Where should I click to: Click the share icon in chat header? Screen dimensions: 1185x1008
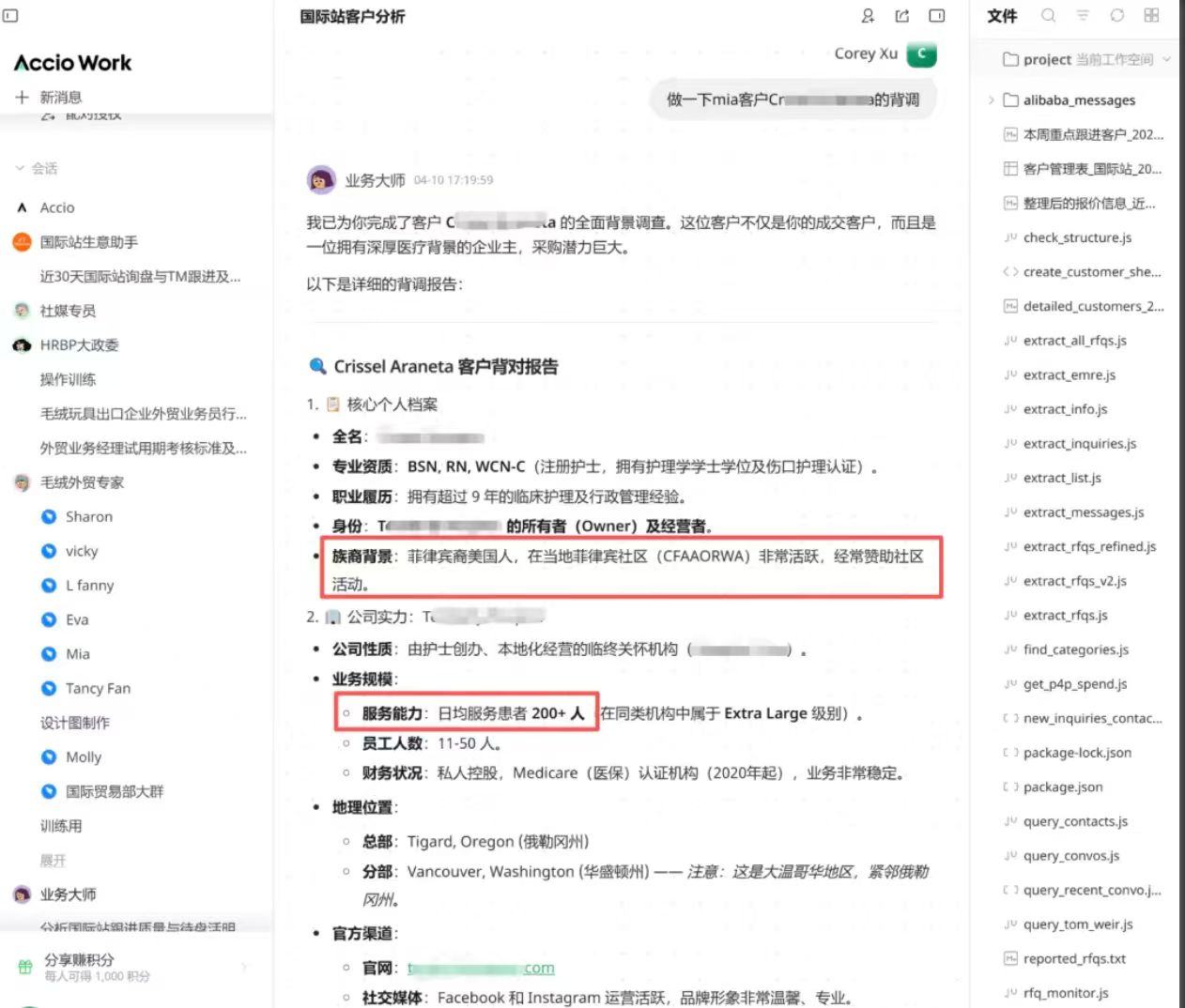coord(902,16)
